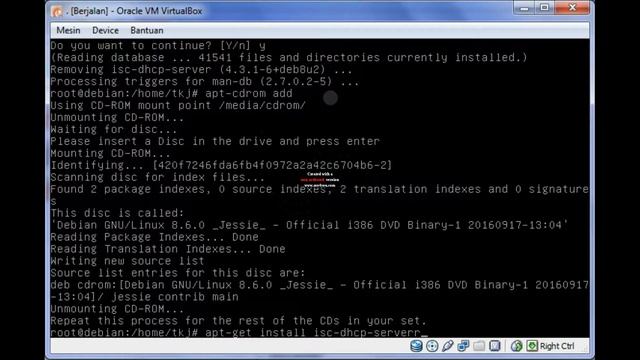
Task: Minimize the VirtualBox window
Action: click(x=524, y=8)
